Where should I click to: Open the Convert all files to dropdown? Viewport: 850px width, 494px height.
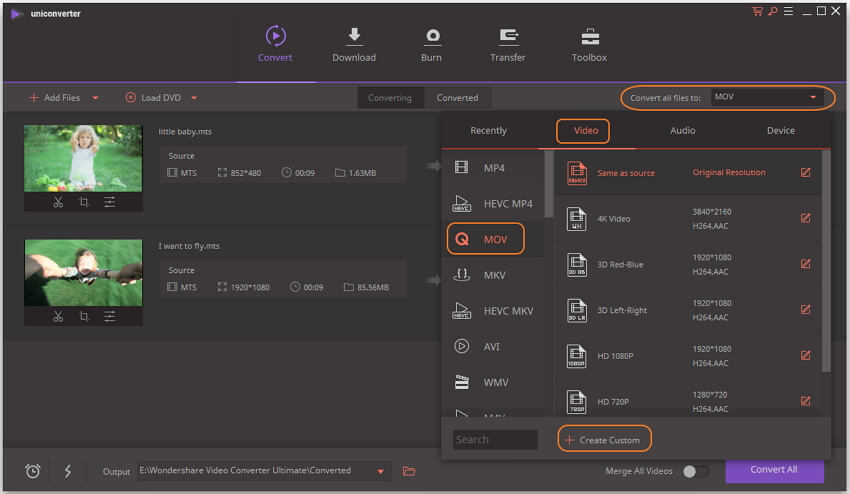[767, 97]
